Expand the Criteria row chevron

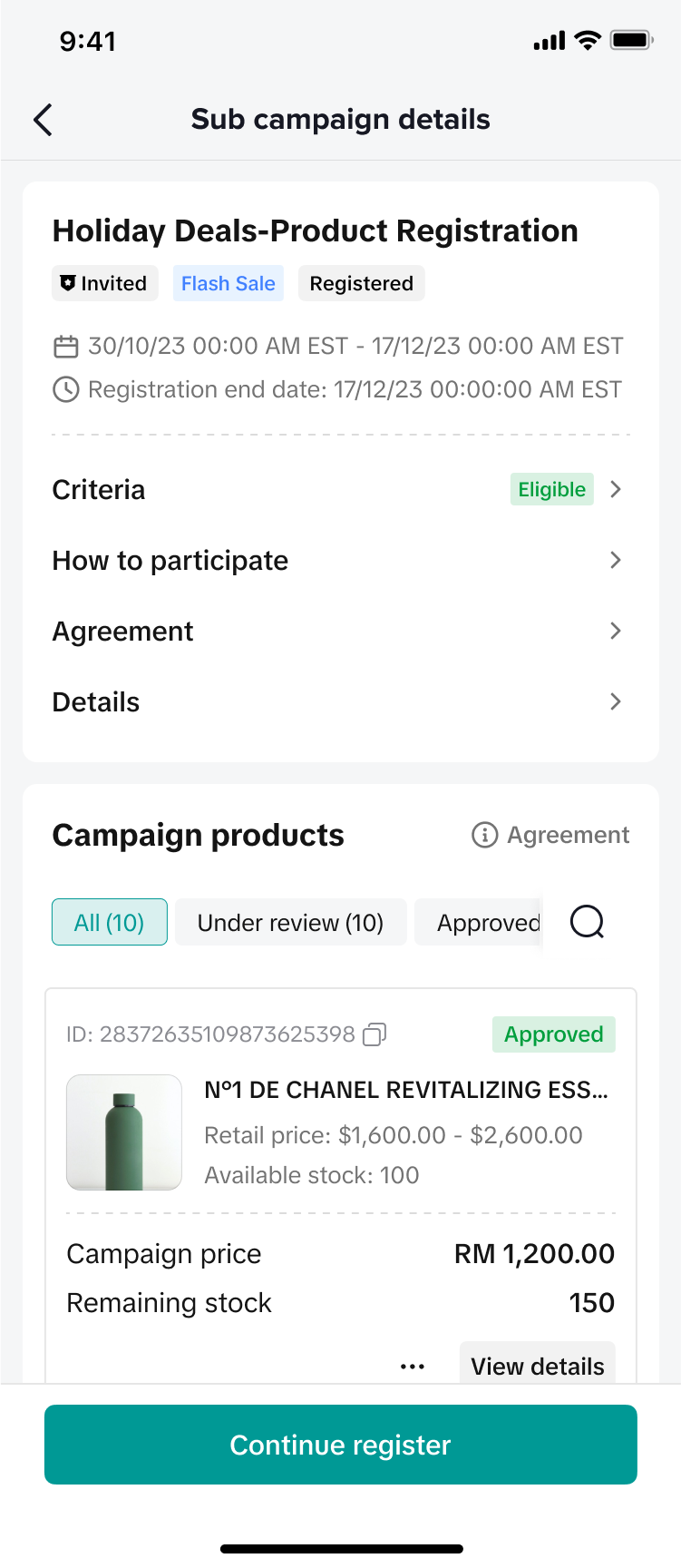616,489
